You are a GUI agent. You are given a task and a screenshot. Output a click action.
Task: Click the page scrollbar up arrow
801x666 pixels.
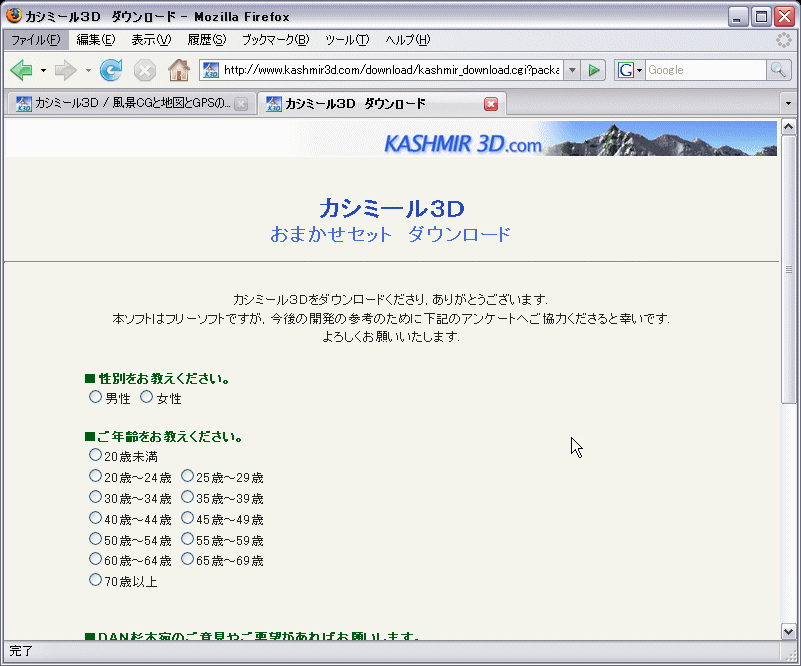[x=788, y=126]
